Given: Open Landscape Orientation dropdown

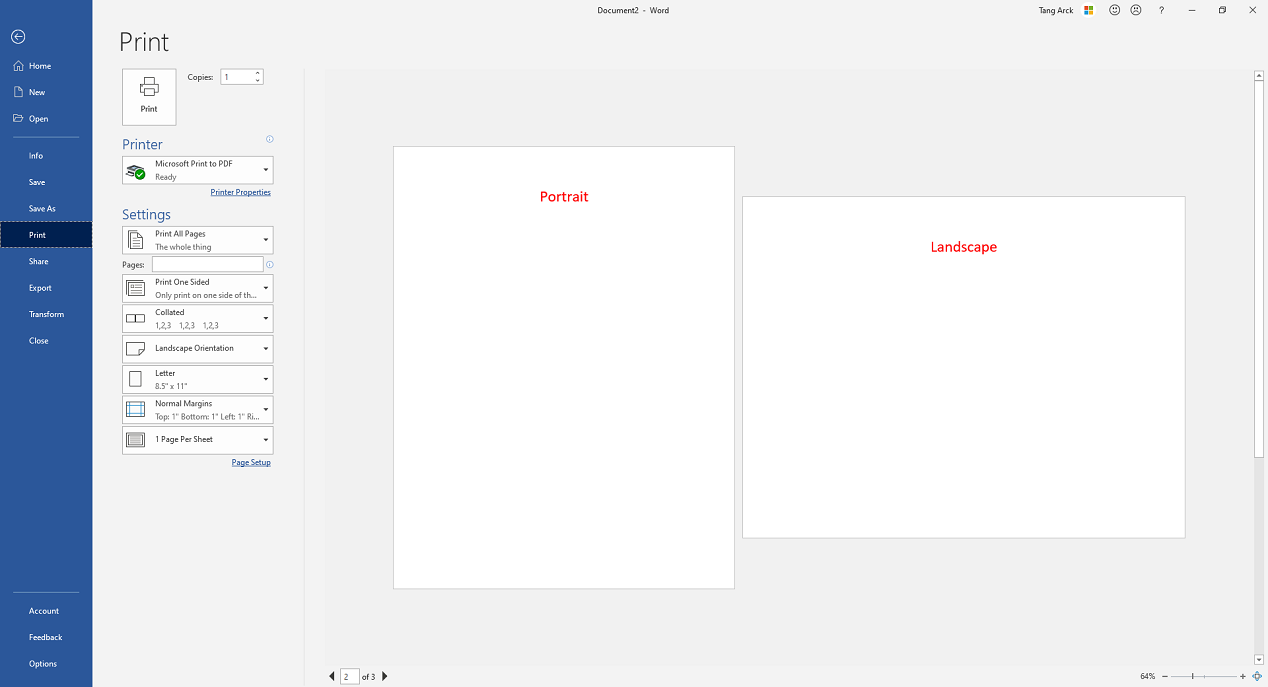Looking at the screenshot, I should click(197, 349).
